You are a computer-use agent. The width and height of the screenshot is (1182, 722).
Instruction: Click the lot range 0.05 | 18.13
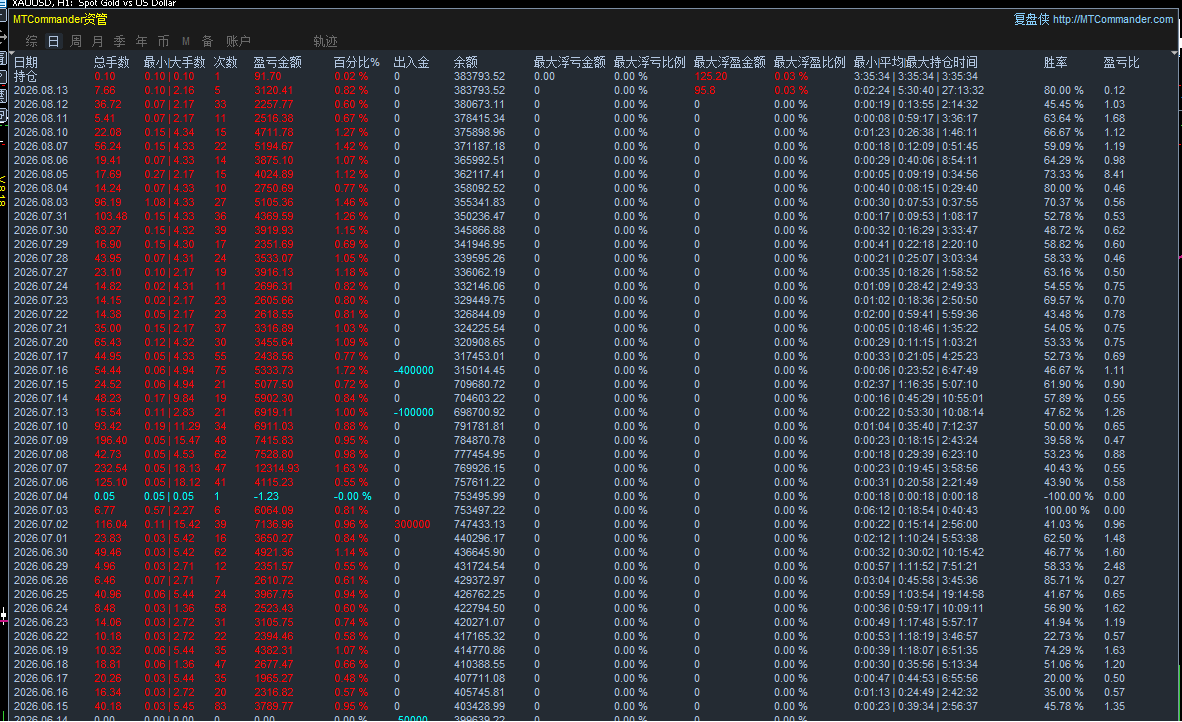173,468
